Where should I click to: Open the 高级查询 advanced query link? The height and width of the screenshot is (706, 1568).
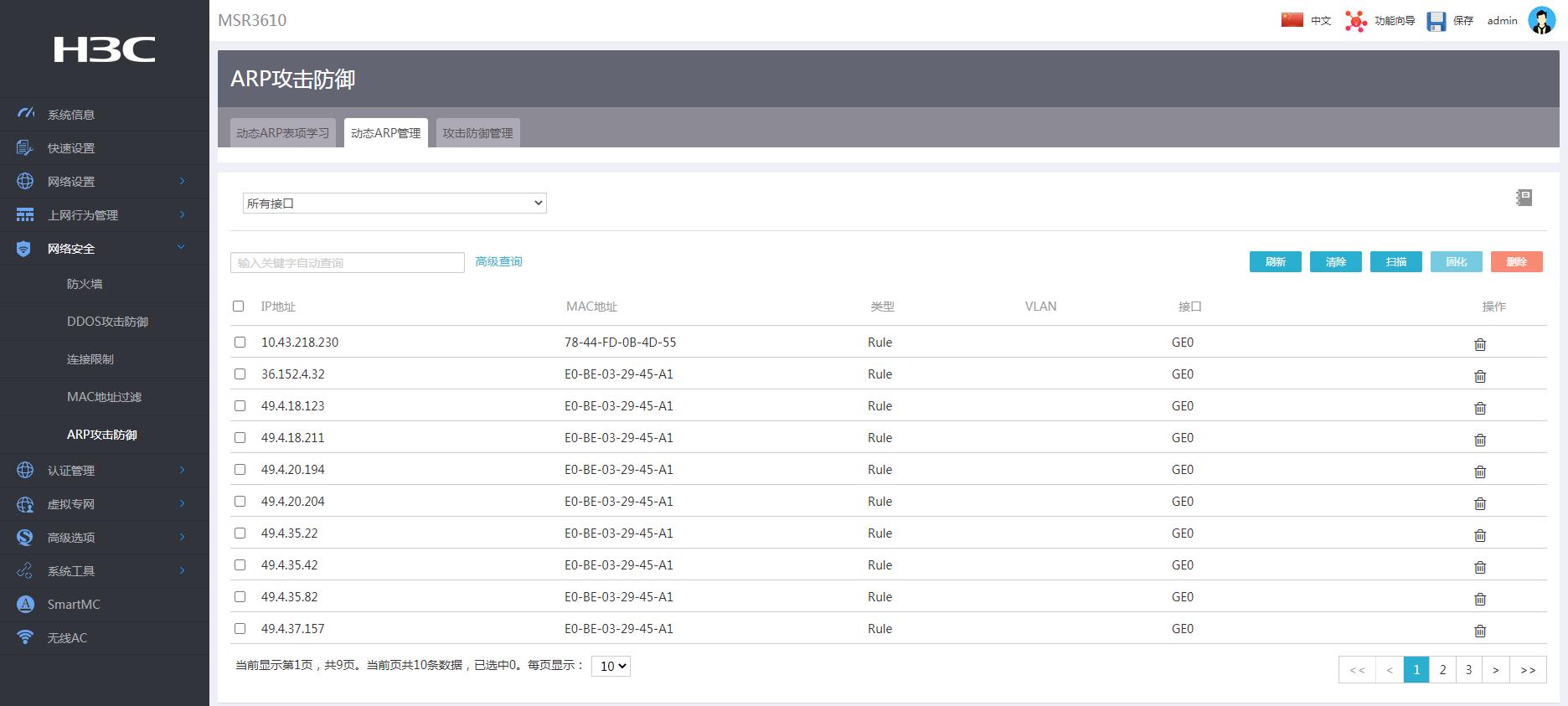[498, 261]
